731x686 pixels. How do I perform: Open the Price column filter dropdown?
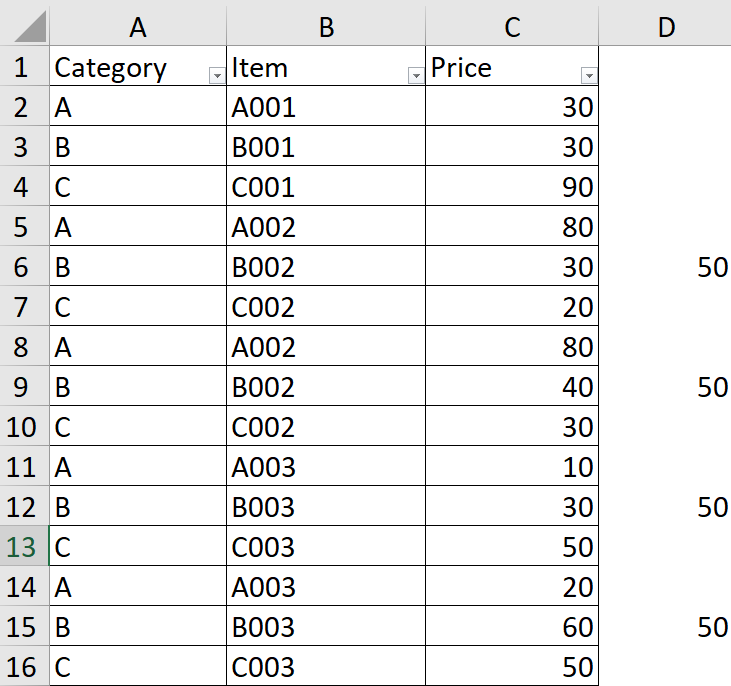point(588,76)
